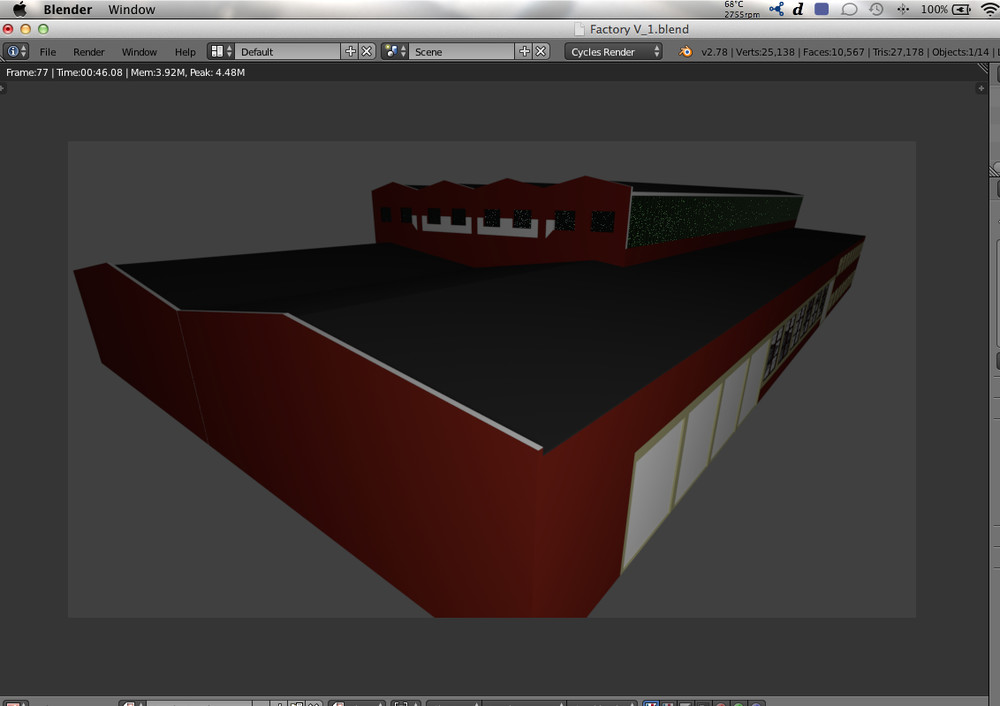Open the screen layout dropdown showing Default
This screenshot has width=1000, height=706.
(290, 51)
